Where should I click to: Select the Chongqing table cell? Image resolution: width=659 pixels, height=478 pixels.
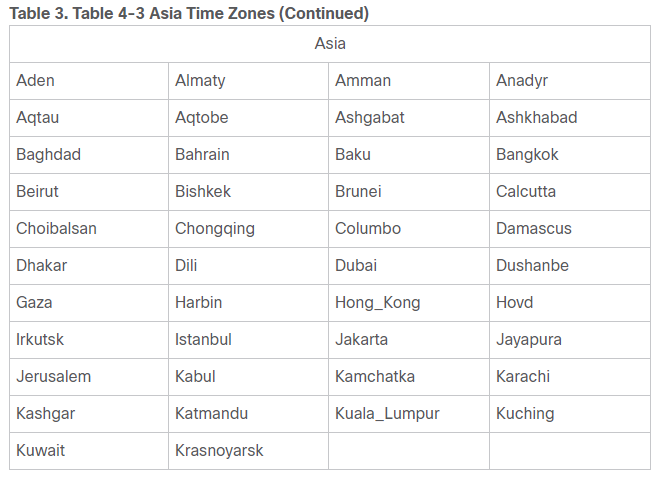click(215, 229)
